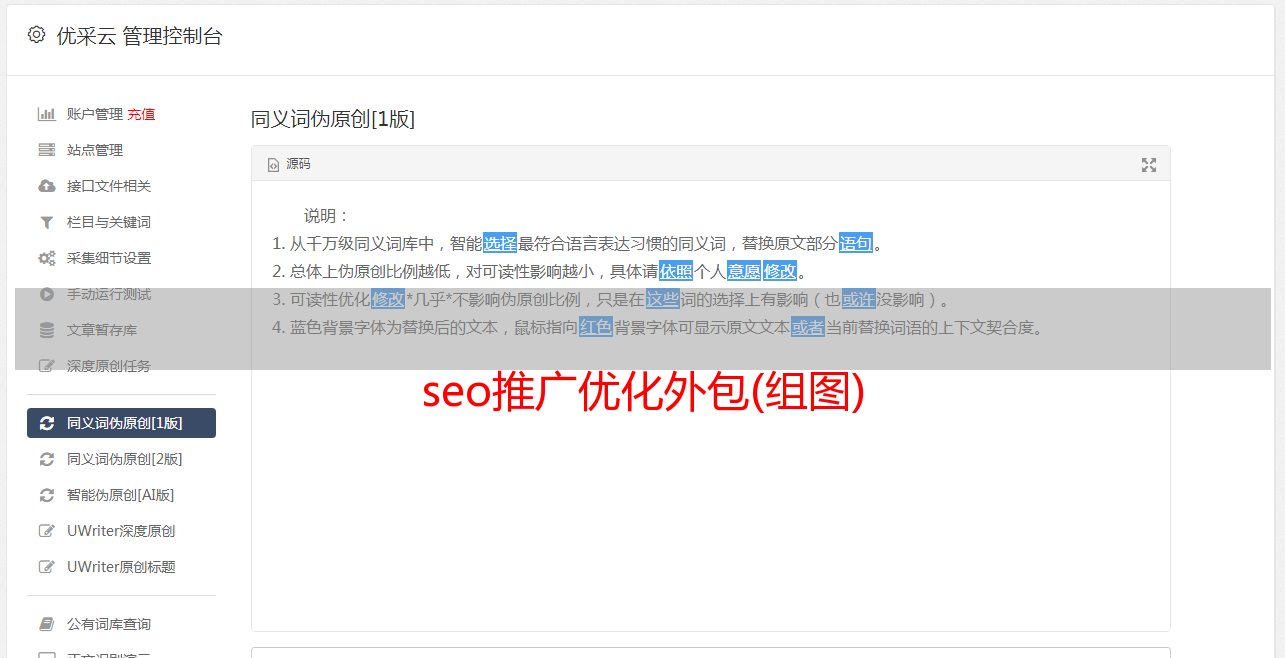The height and width of the screenshot is (658, 1285).
Task: Click 源码 button in editor toolbar
Action: (289, 164)
